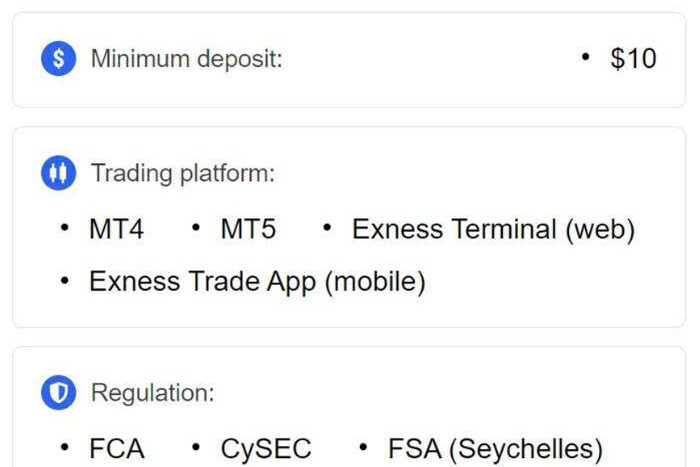The width and height of the screenshot is (700, 467).
Task: Select the Trading platform heading
Action: [183, 173]
